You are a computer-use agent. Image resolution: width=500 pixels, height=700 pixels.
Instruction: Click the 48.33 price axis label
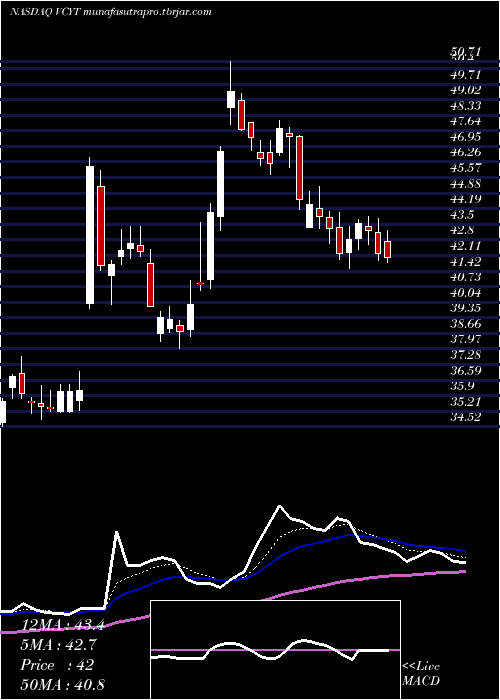pos(465,105)
